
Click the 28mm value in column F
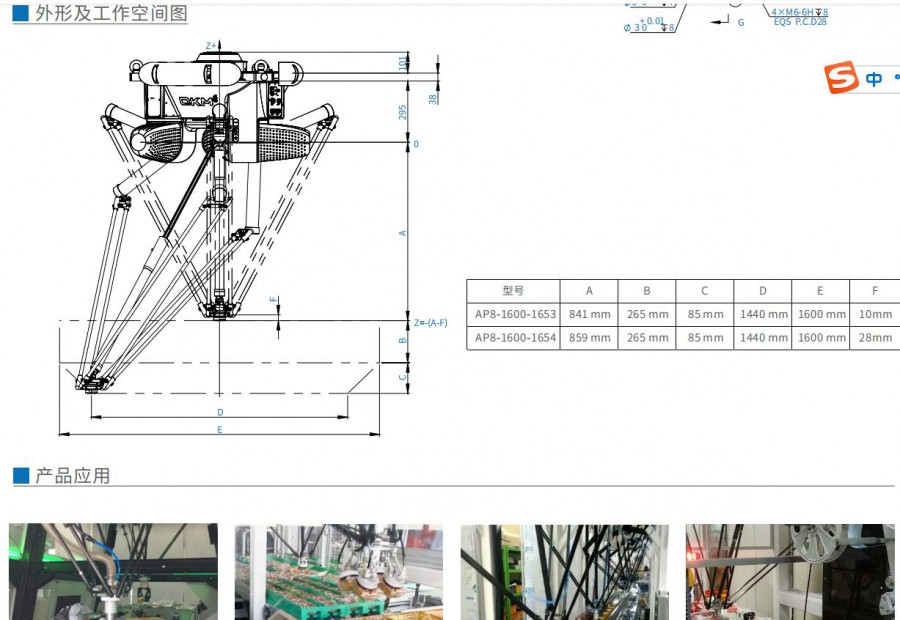(x=875, y=338)
